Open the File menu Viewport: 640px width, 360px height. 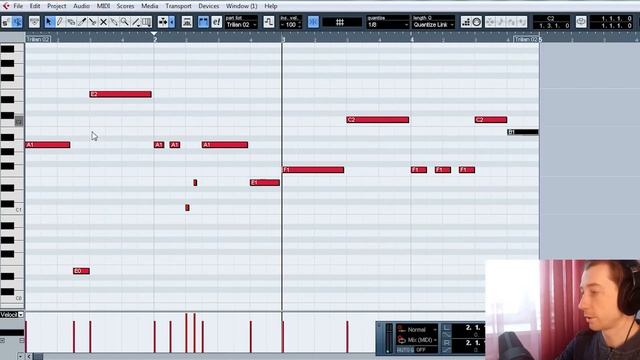tap(18, 6)
